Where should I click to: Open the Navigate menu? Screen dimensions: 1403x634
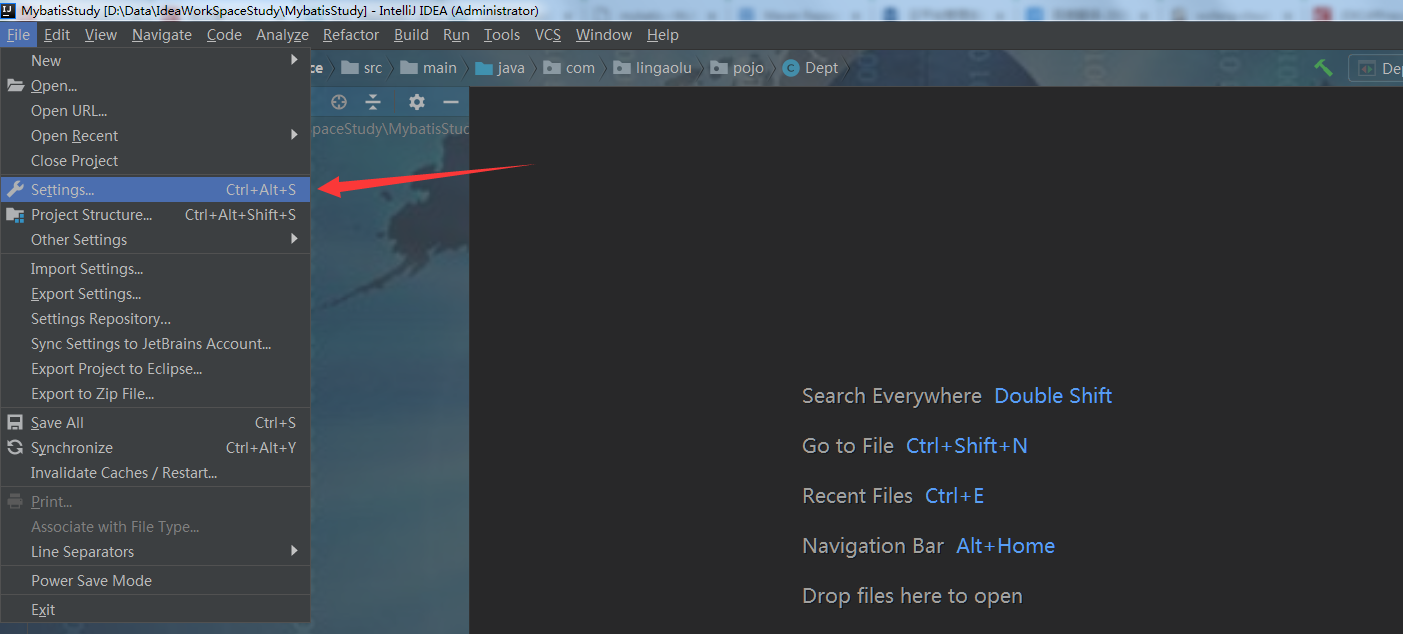tap(162, 35)
